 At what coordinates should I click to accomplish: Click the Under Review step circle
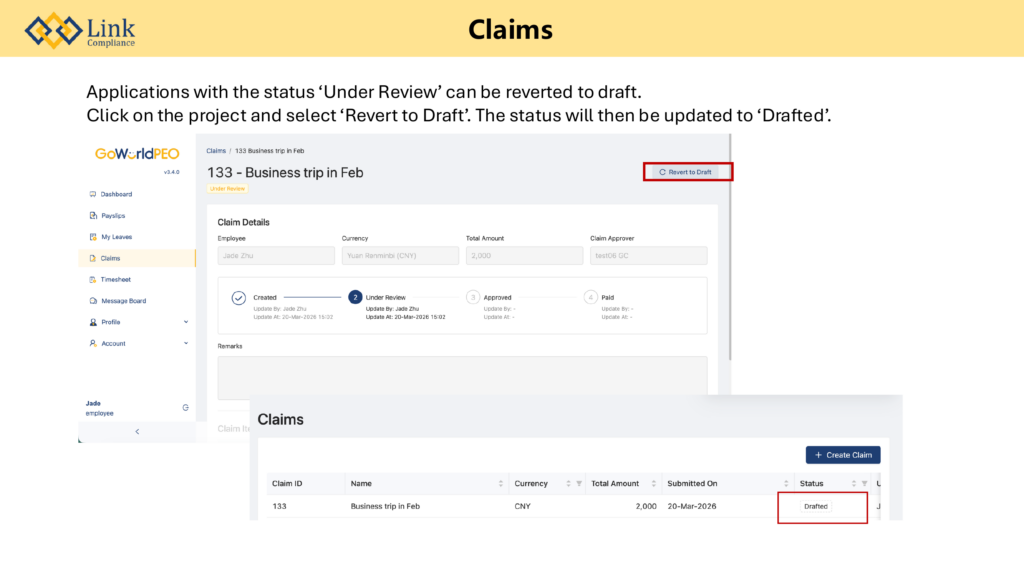(355, 297)
